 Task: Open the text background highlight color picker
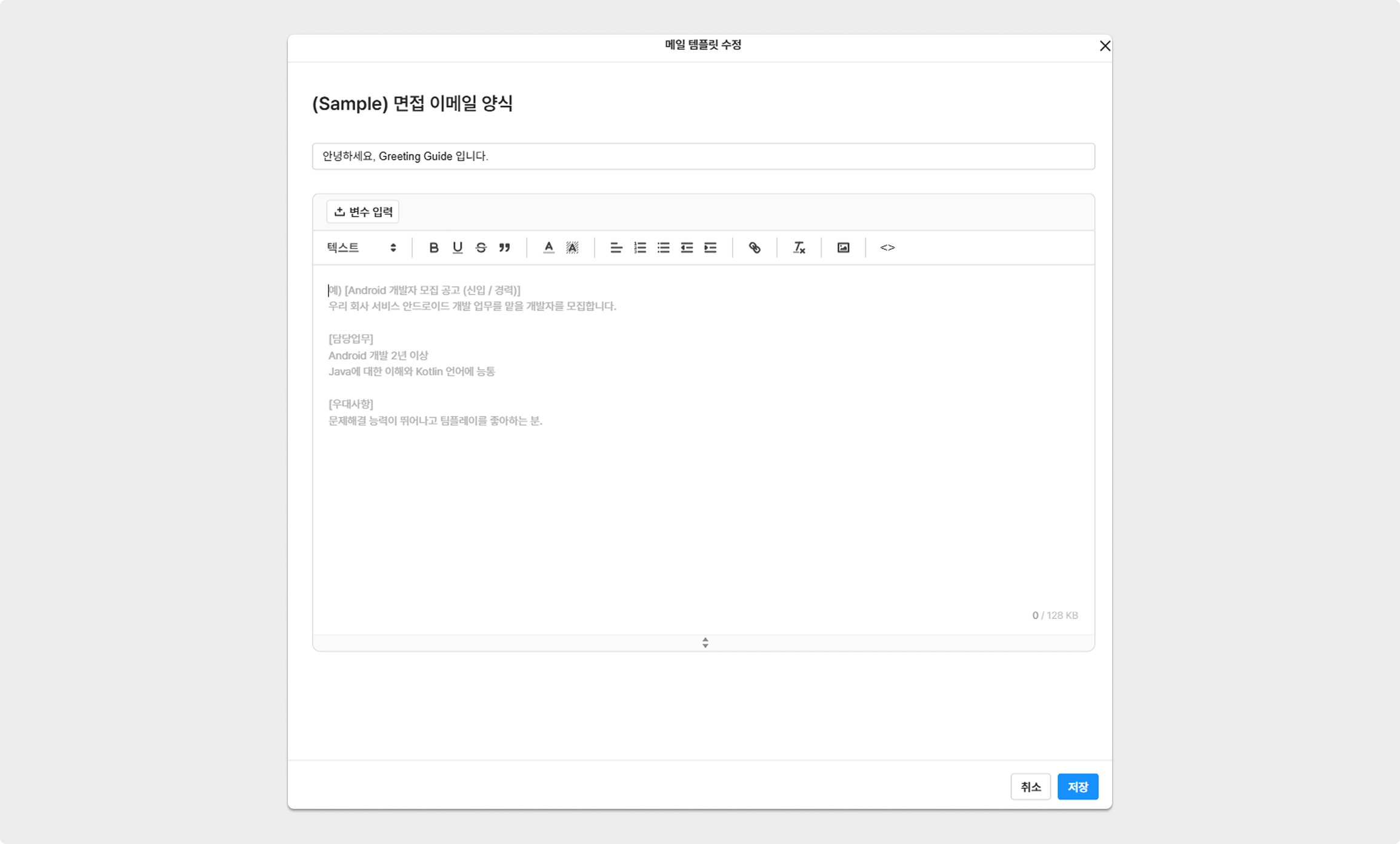click(572, 247)
